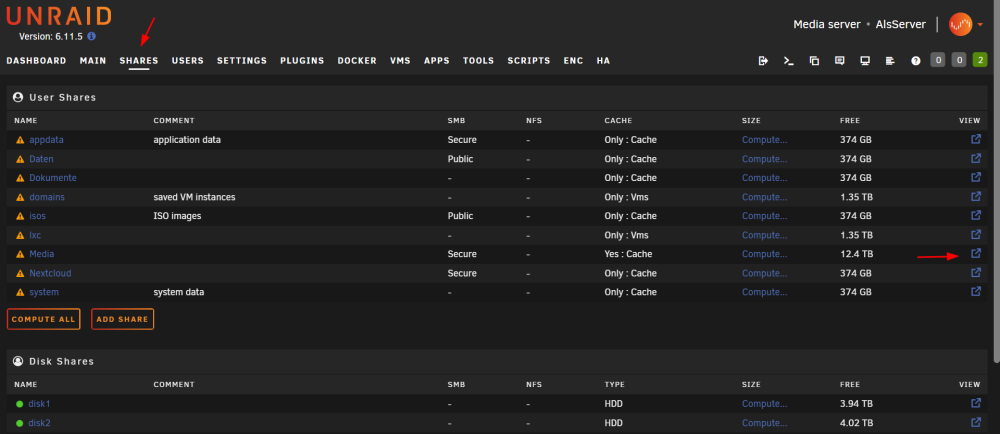Click Compute... in the Media row
This screenshot has height=434, width=1000.
tap(765, 254)
